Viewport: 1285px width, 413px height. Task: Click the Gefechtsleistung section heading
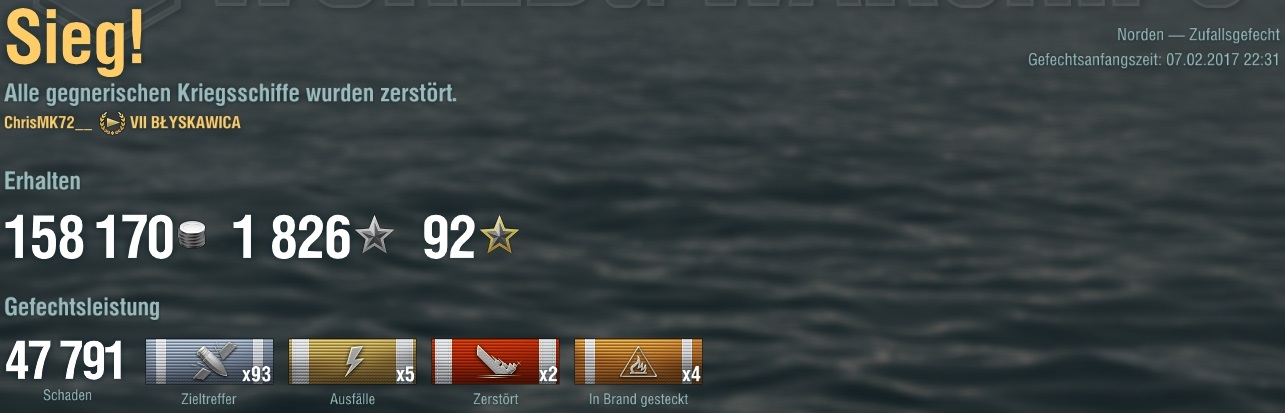pos(82,307)
